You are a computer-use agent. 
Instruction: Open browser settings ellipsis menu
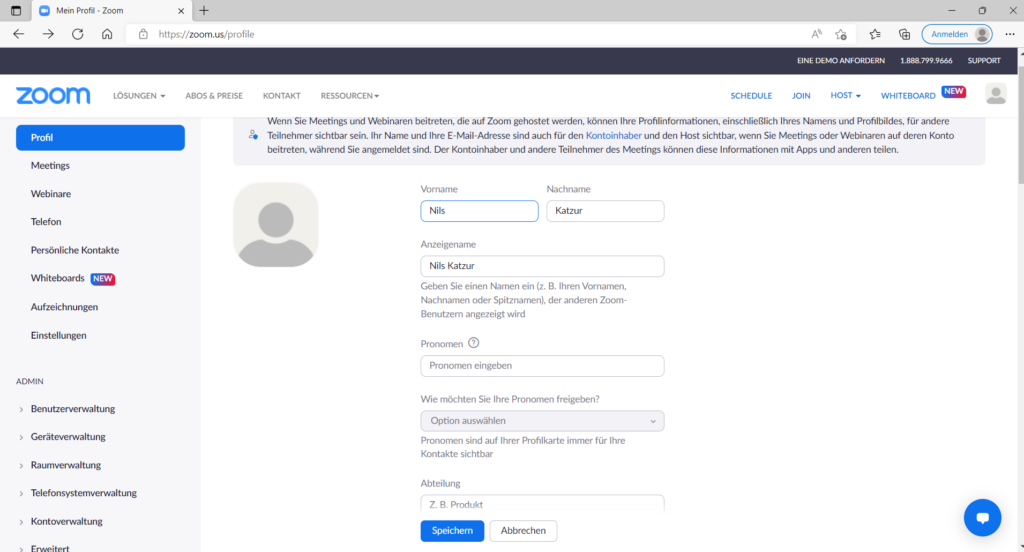[x=1010, y=34]
